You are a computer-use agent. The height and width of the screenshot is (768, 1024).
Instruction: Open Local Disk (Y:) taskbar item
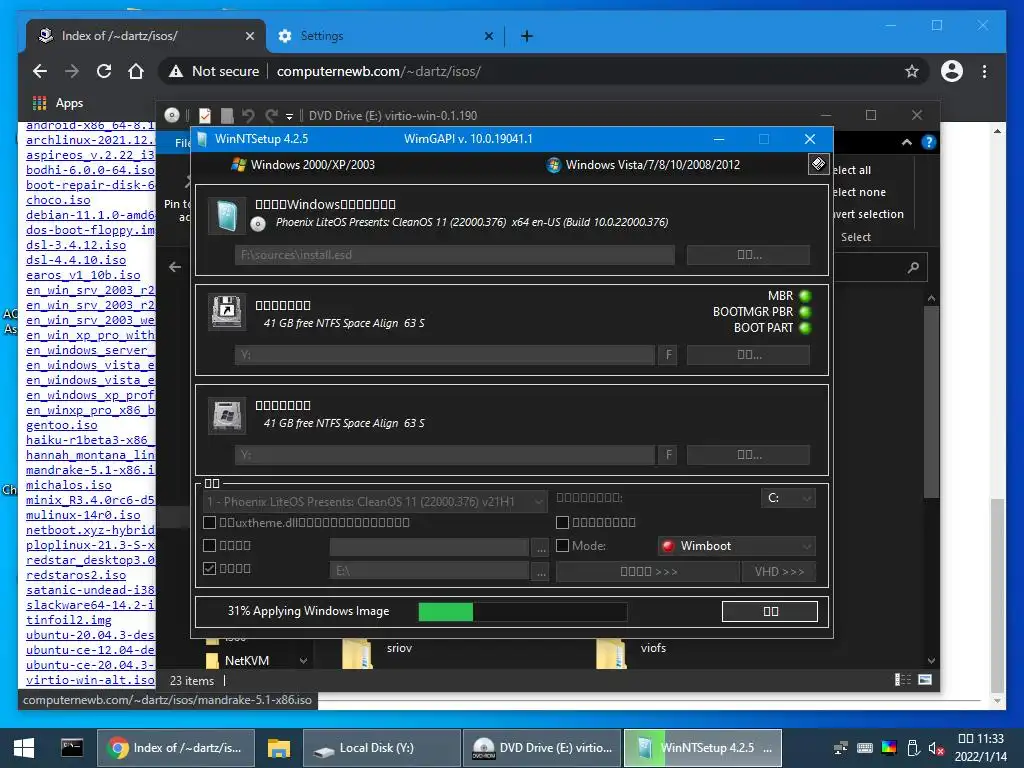(382, 748)
